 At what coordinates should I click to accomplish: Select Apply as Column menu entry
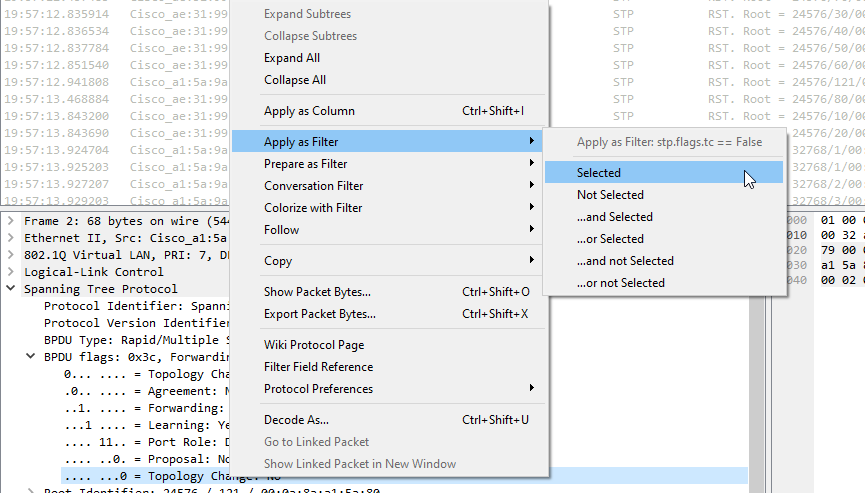coord(309,111)
